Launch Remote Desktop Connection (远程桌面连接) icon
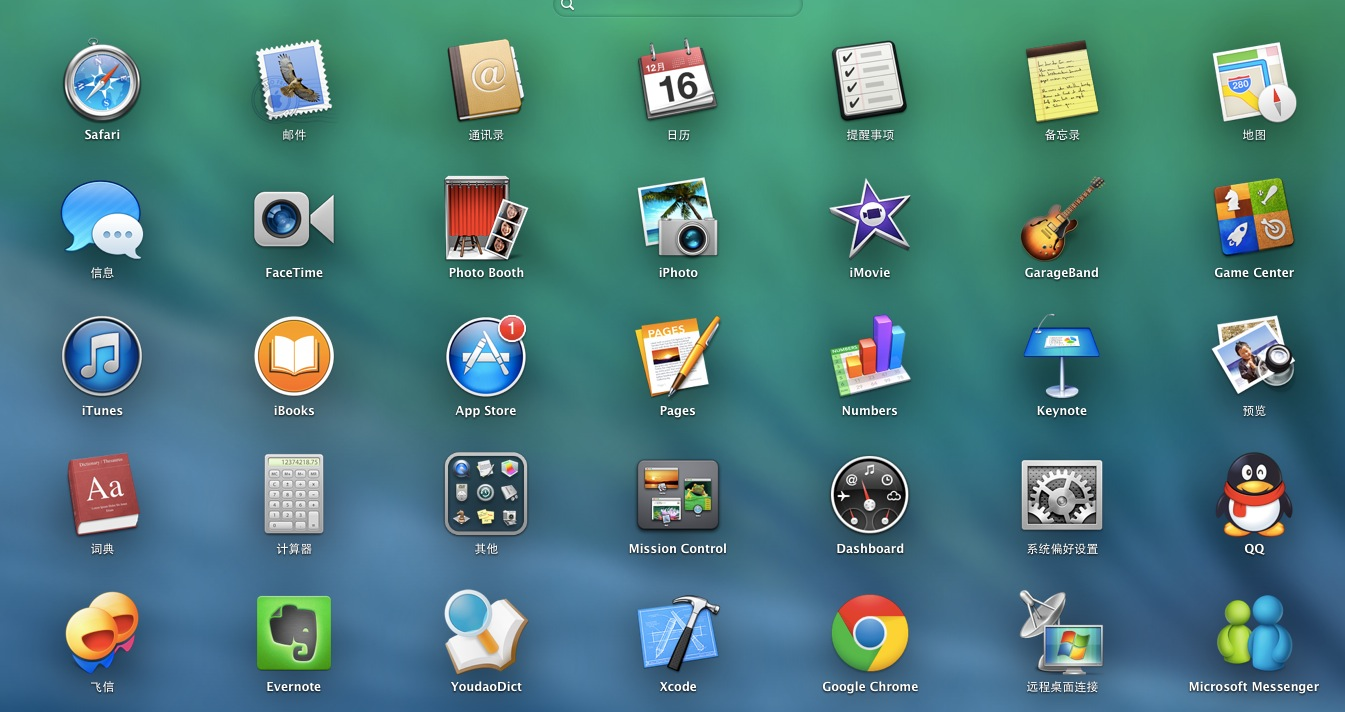This screenshot has height=712, width=1345. (1062, 633)
